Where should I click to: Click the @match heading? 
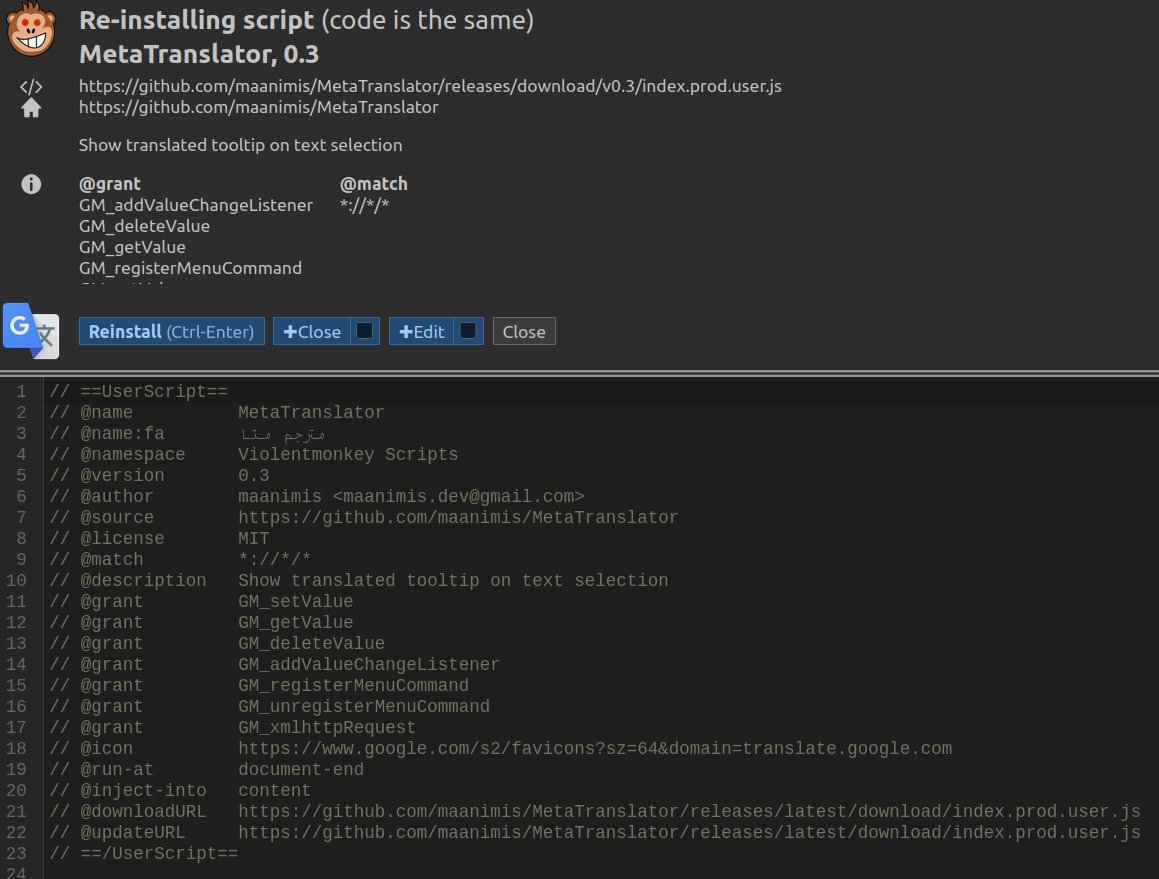click(373, 183)
